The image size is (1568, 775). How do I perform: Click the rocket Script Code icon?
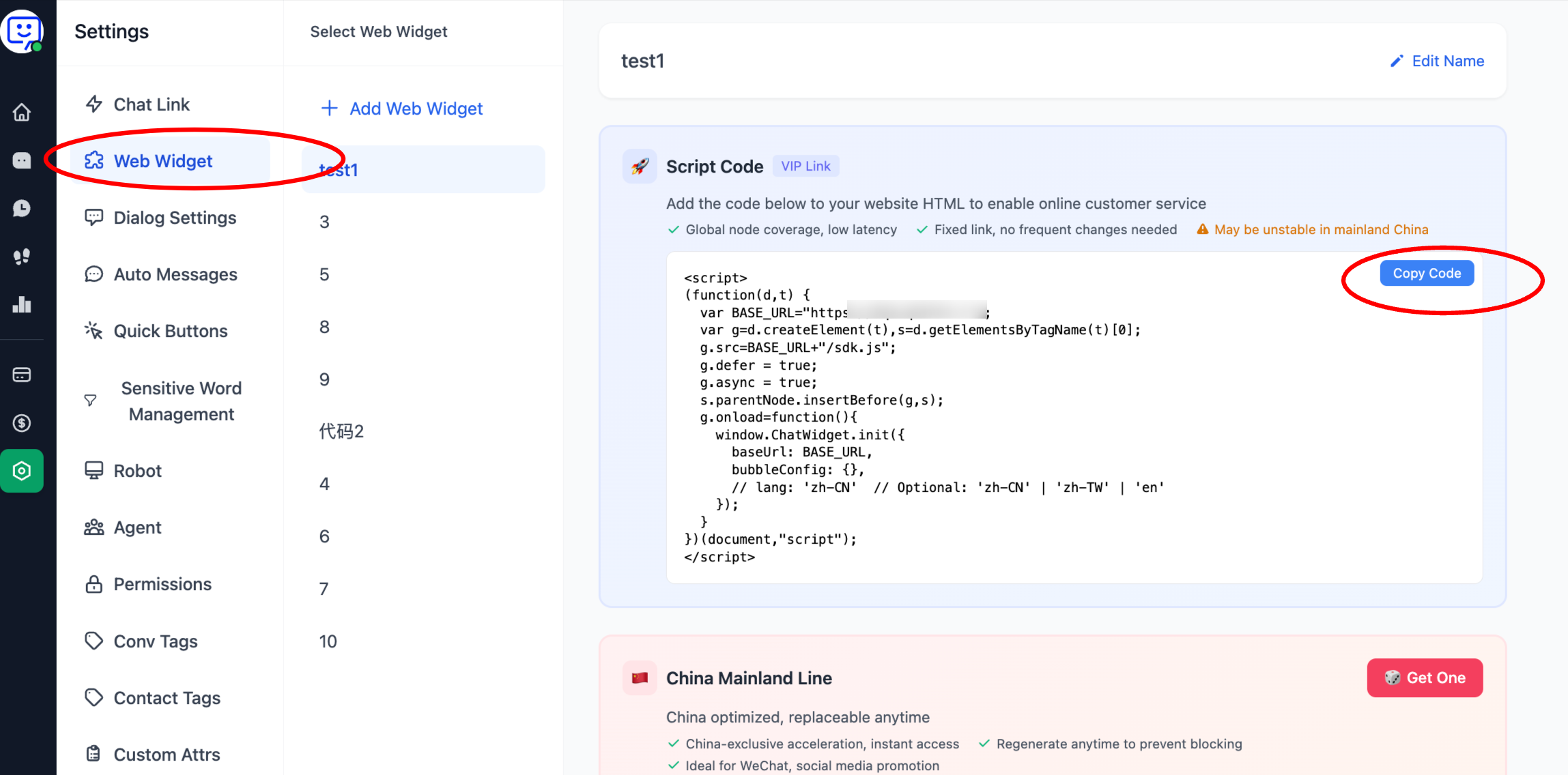tap(640, 166)
